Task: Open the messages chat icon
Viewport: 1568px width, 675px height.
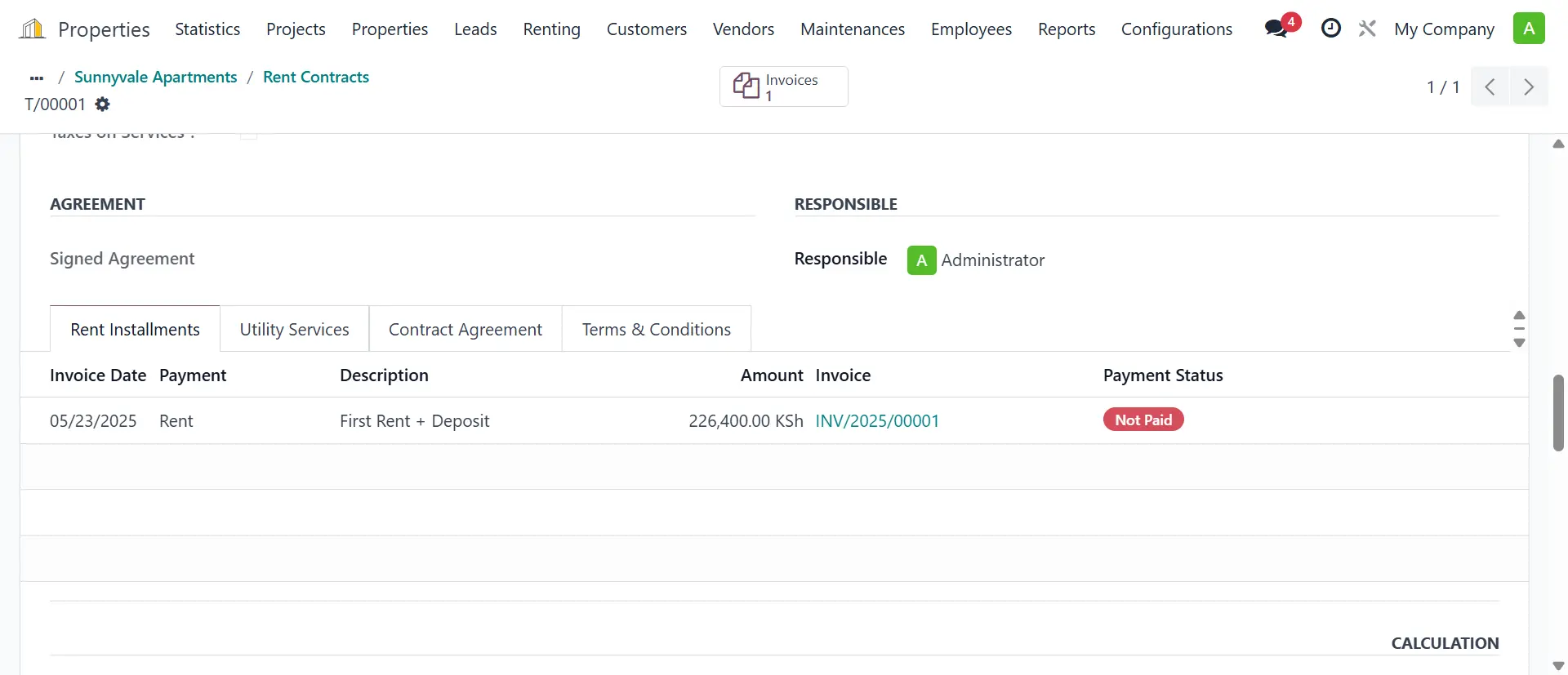Action: [x=1276, y=29]
